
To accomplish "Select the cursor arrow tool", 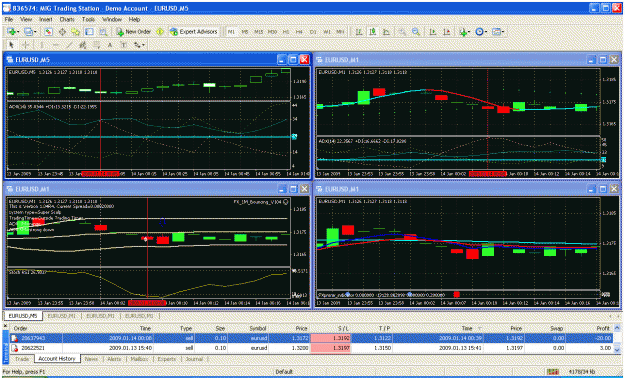I will click(11, 45).
